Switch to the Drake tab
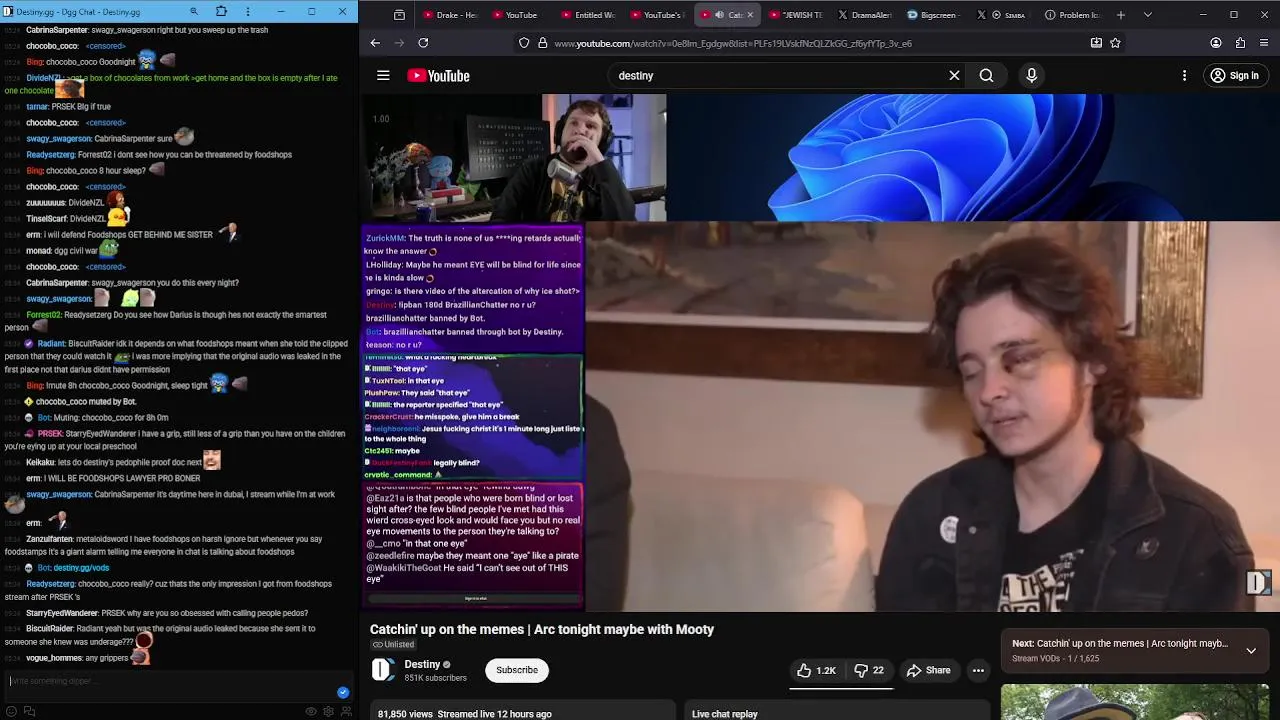Image resolution: width=1280 pixels, height=720 pixels. pos(450,15)
